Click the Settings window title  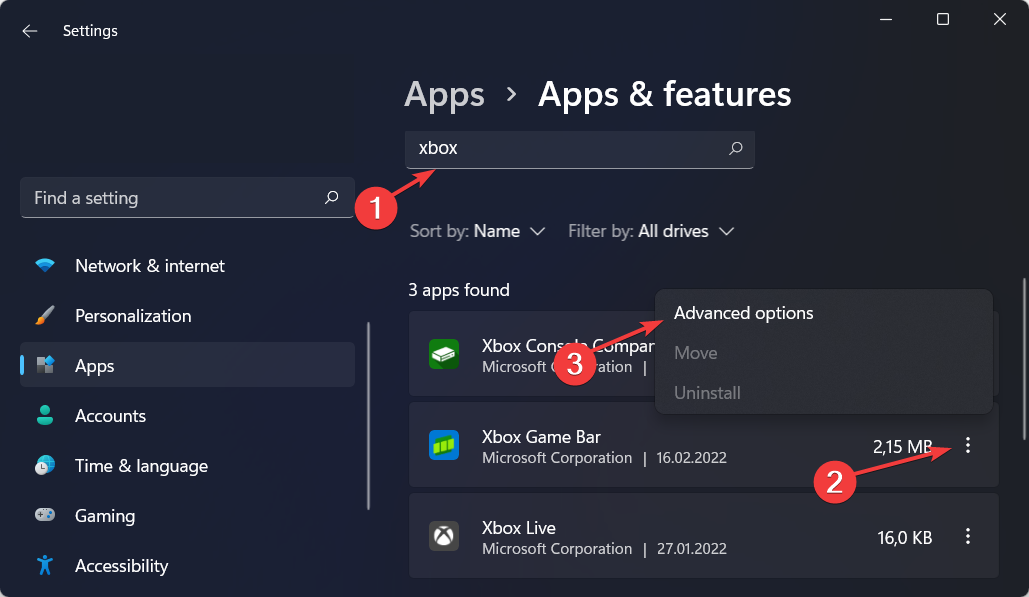tap(90, 31)
